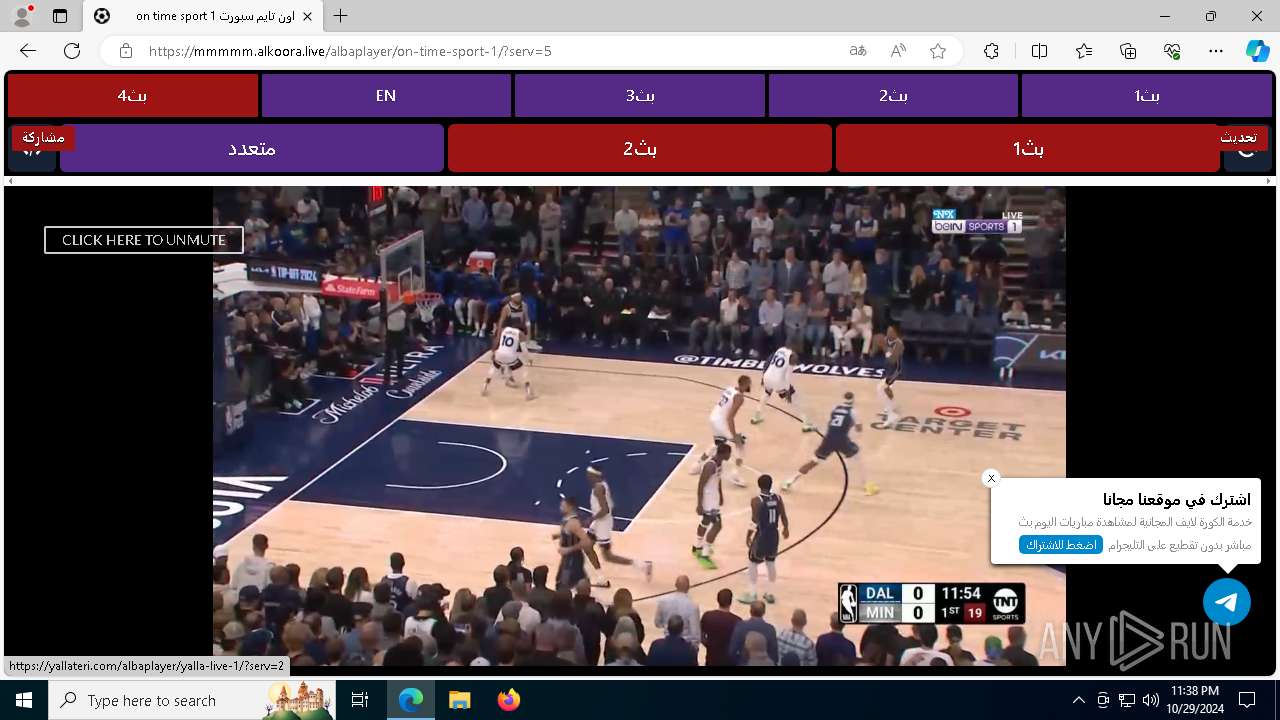Image resolution: width=1280 pixels, height=720 pixels.
Task: Show hidden system tray icons
Action: coord(1078,700)
